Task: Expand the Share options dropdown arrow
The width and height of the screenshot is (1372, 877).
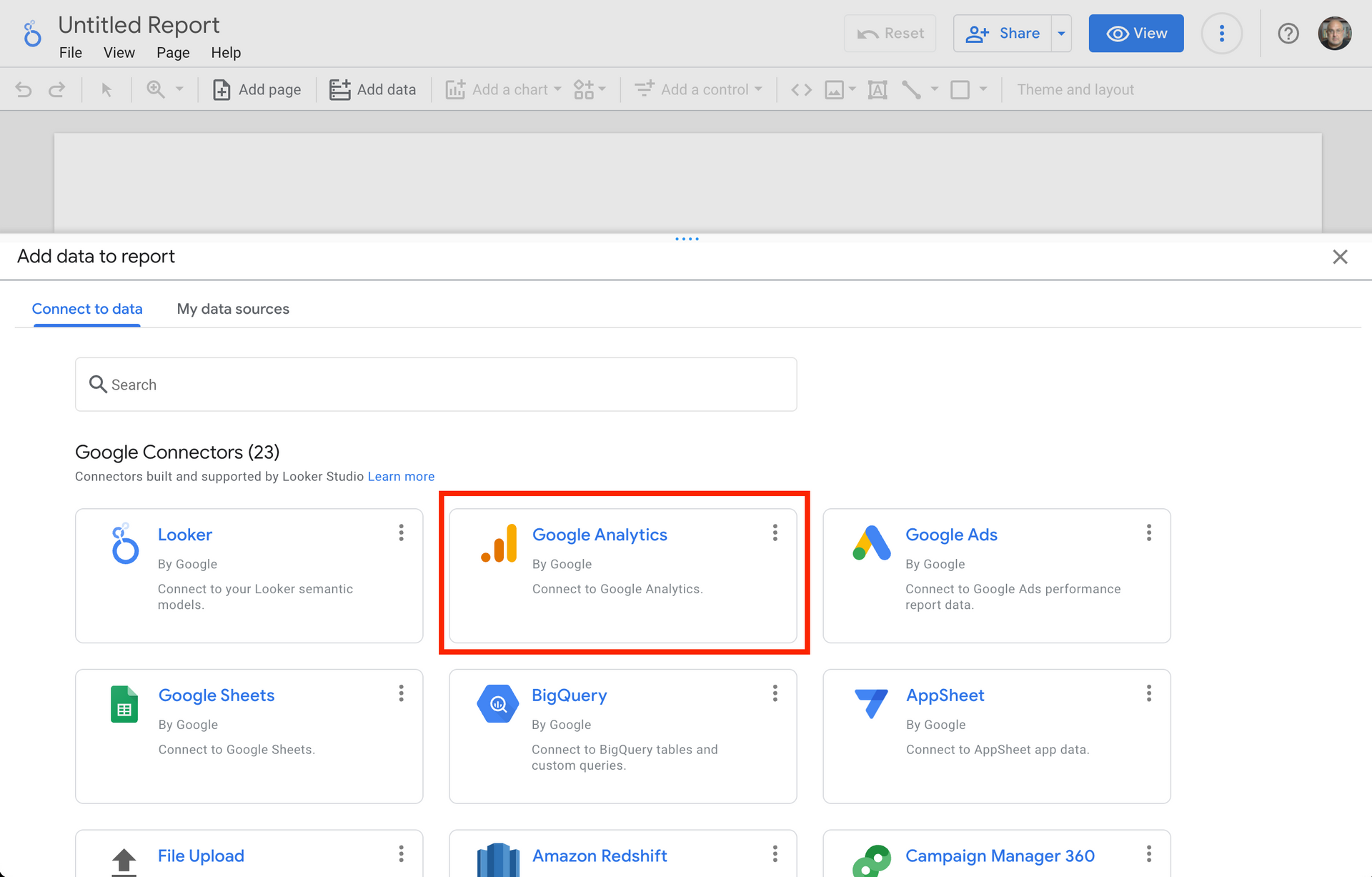Action: point(1061,34)
